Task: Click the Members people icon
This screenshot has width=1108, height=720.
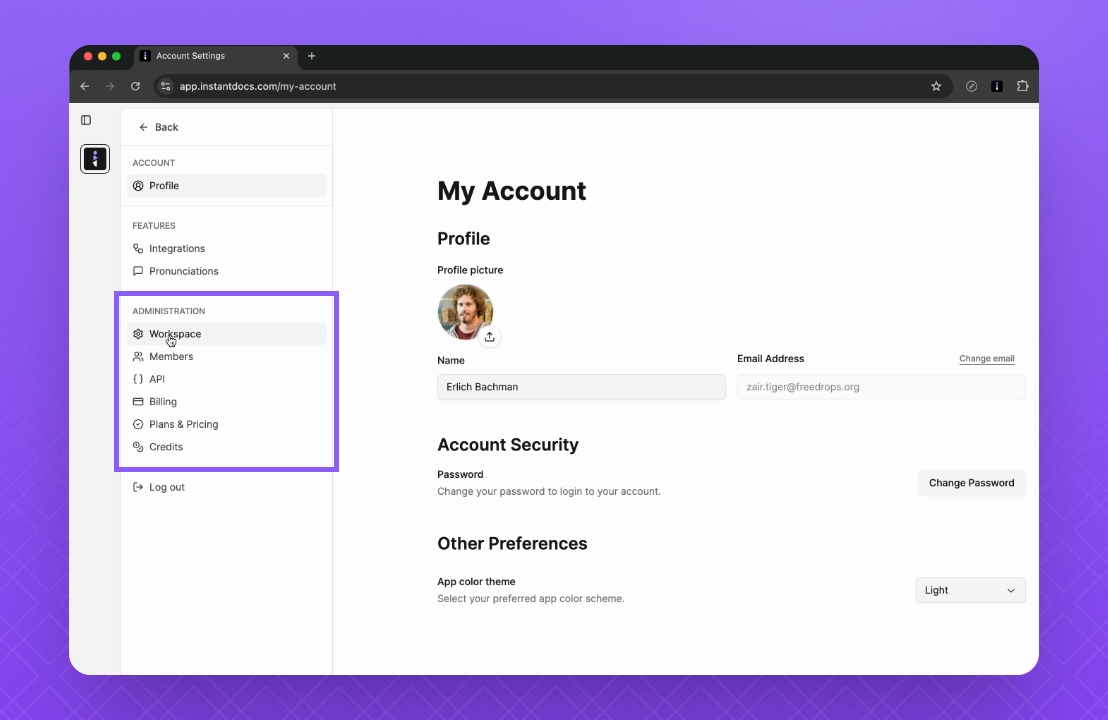Action: [x=138, y=357]
